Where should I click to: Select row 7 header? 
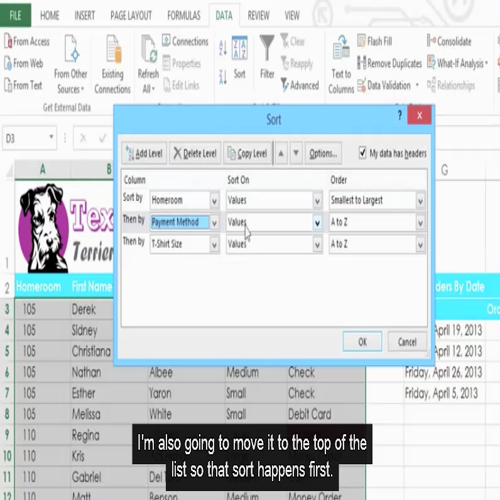click(7, 393)
